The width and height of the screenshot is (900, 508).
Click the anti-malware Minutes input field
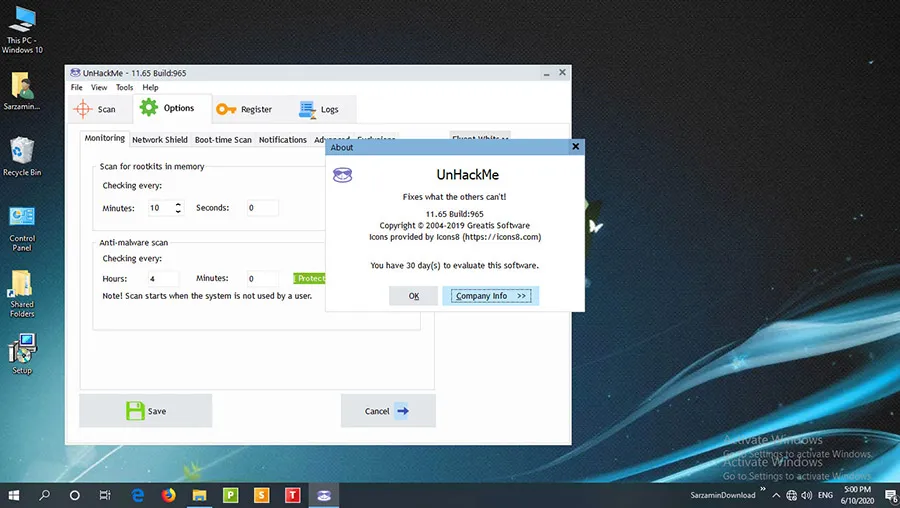click(x=263, y=278)
